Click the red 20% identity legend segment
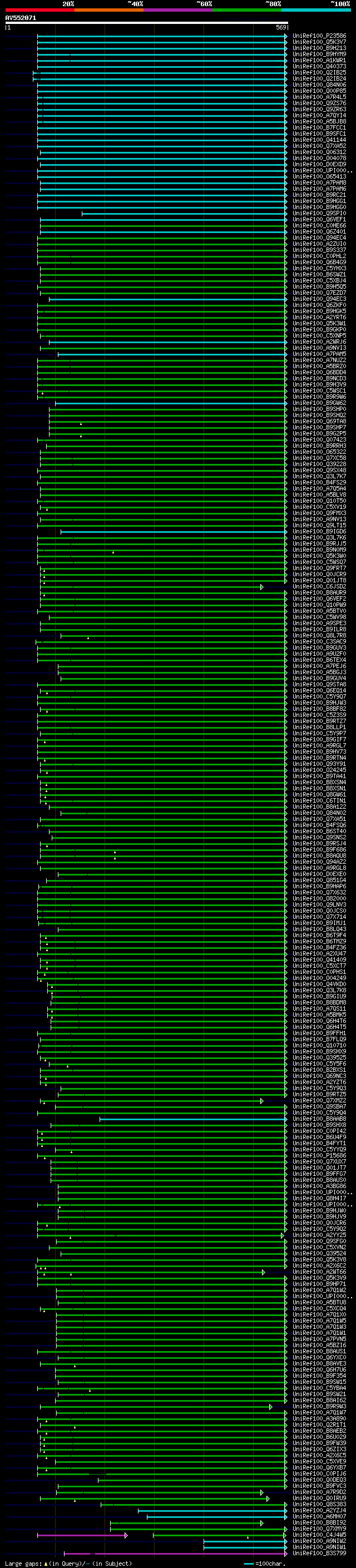356x1568 pixels. tap(39, 10)
